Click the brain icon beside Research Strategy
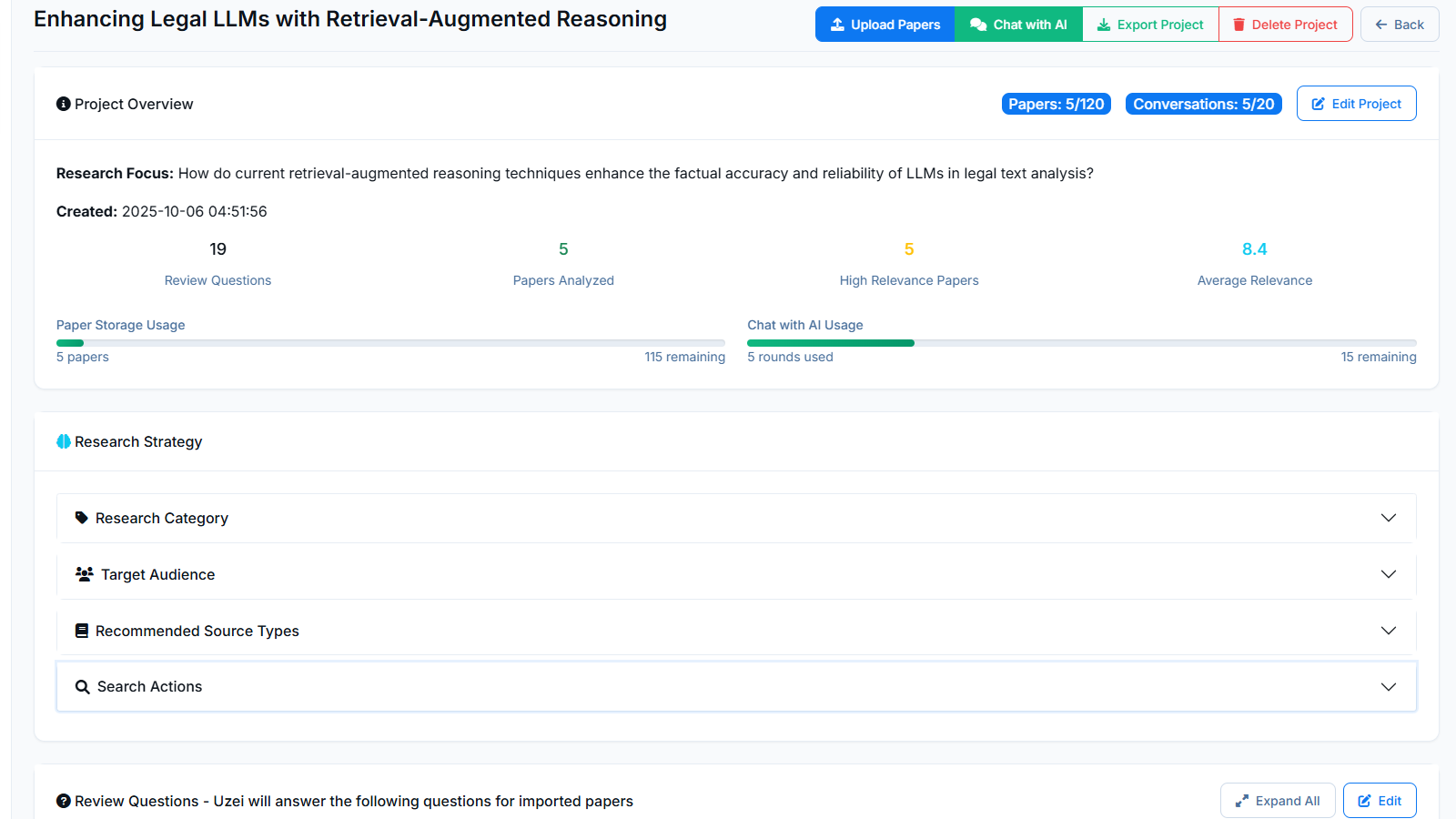The height and width of the screenshot is (819, 1456). click(64, 441)
